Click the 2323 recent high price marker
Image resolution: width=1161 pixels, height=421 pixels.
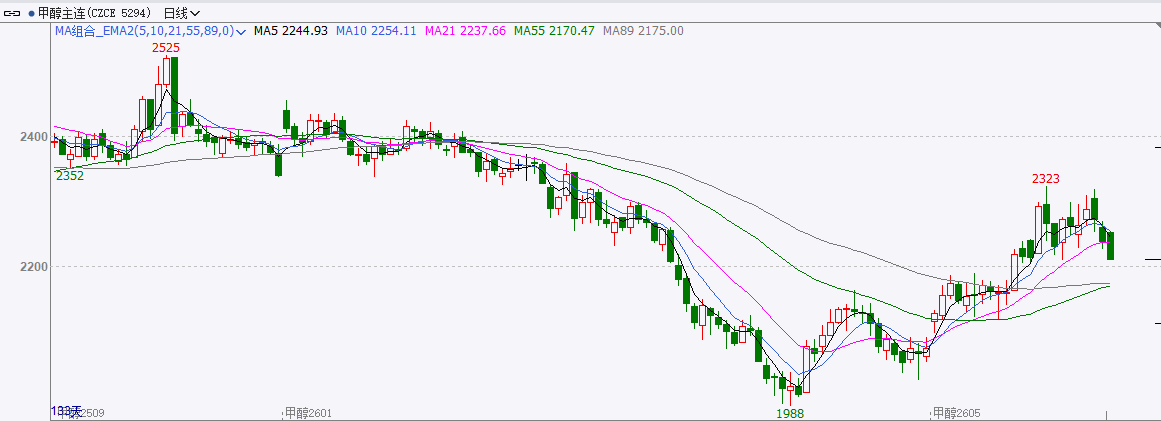[x=1045, y=178]
